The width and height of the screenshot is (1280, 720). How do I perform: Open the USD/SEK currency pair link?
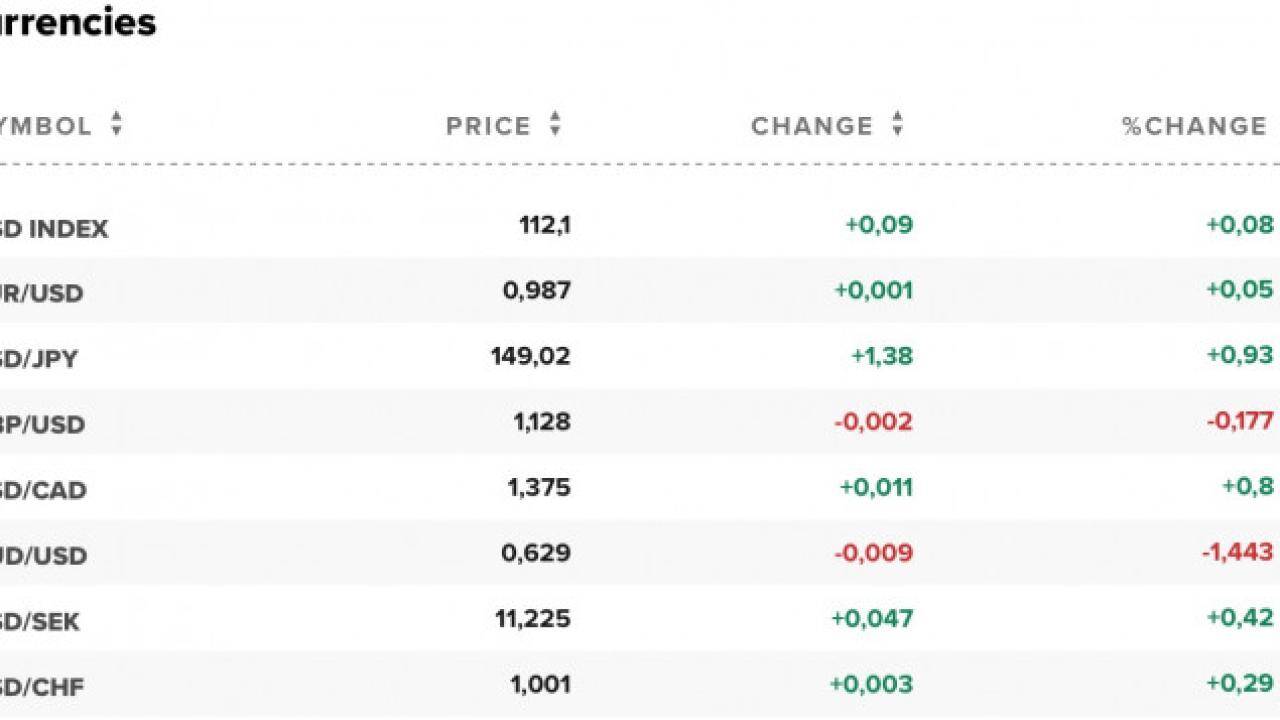[x=39, y=621]
